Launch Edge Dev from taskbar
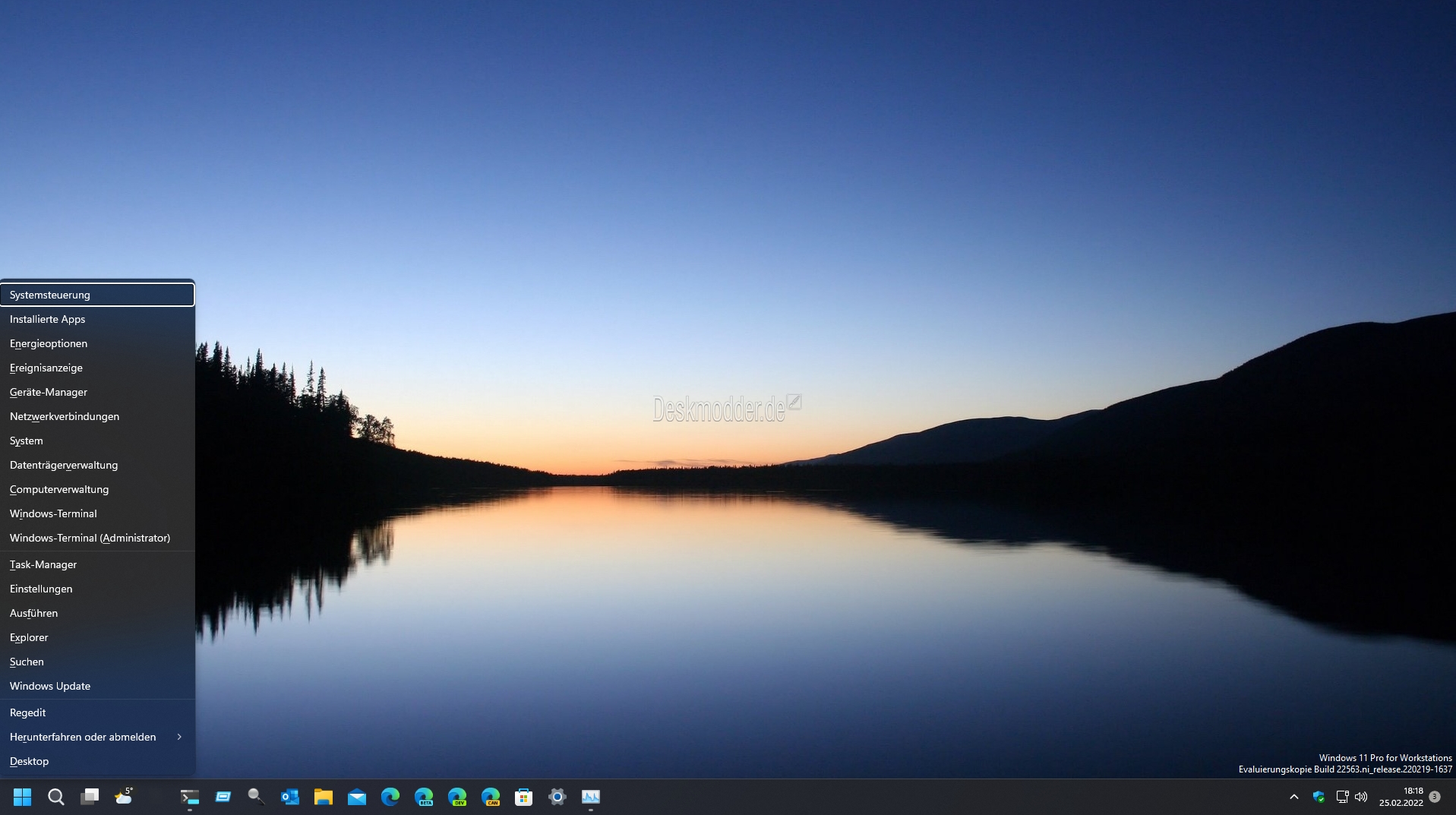This screenshot has height=815, width=1456. (x=457, y=797)
